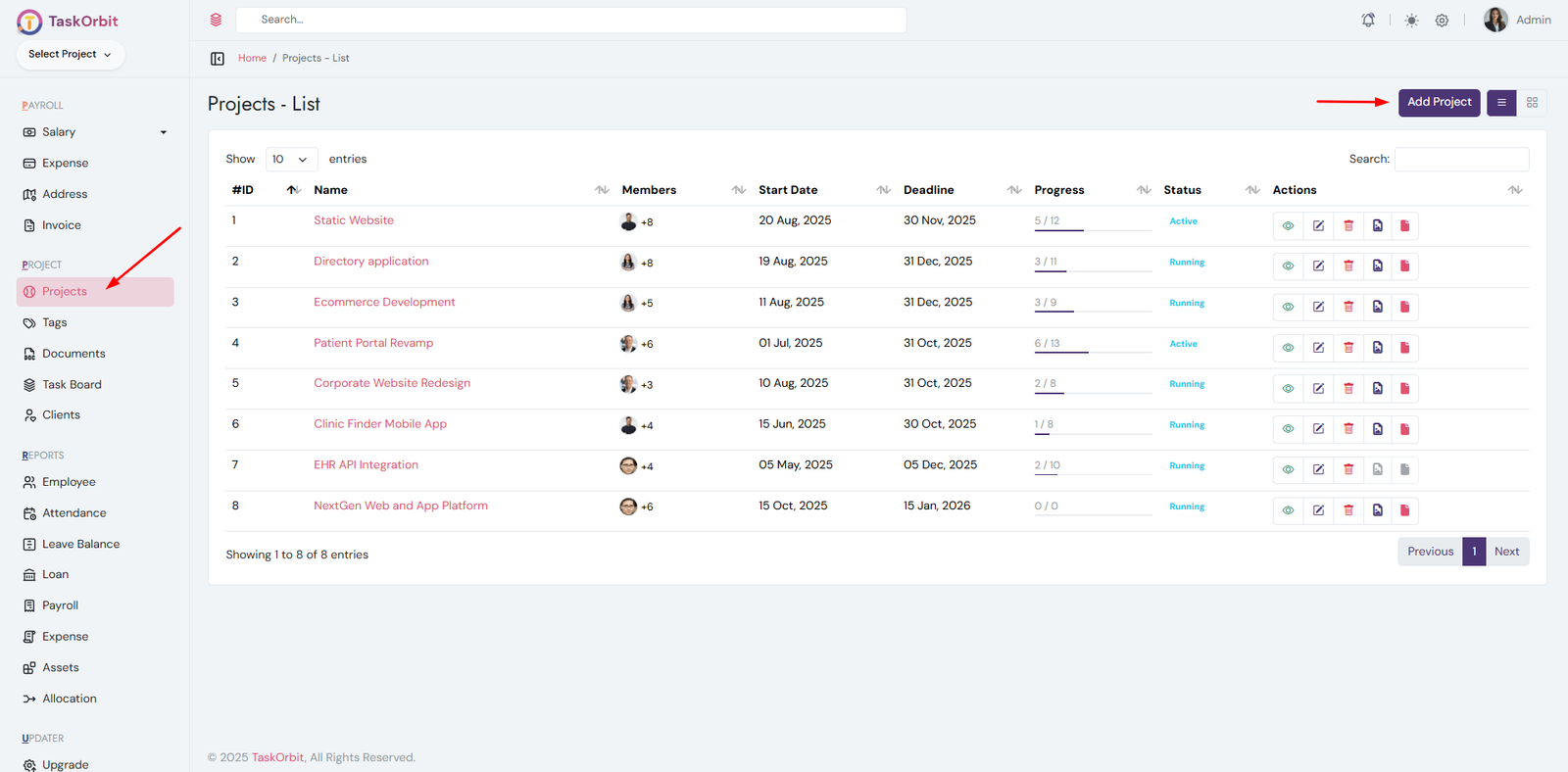Open the Show entries count dropdown
This screenshot has width=1568, height=772.
[x=291, y=159]
